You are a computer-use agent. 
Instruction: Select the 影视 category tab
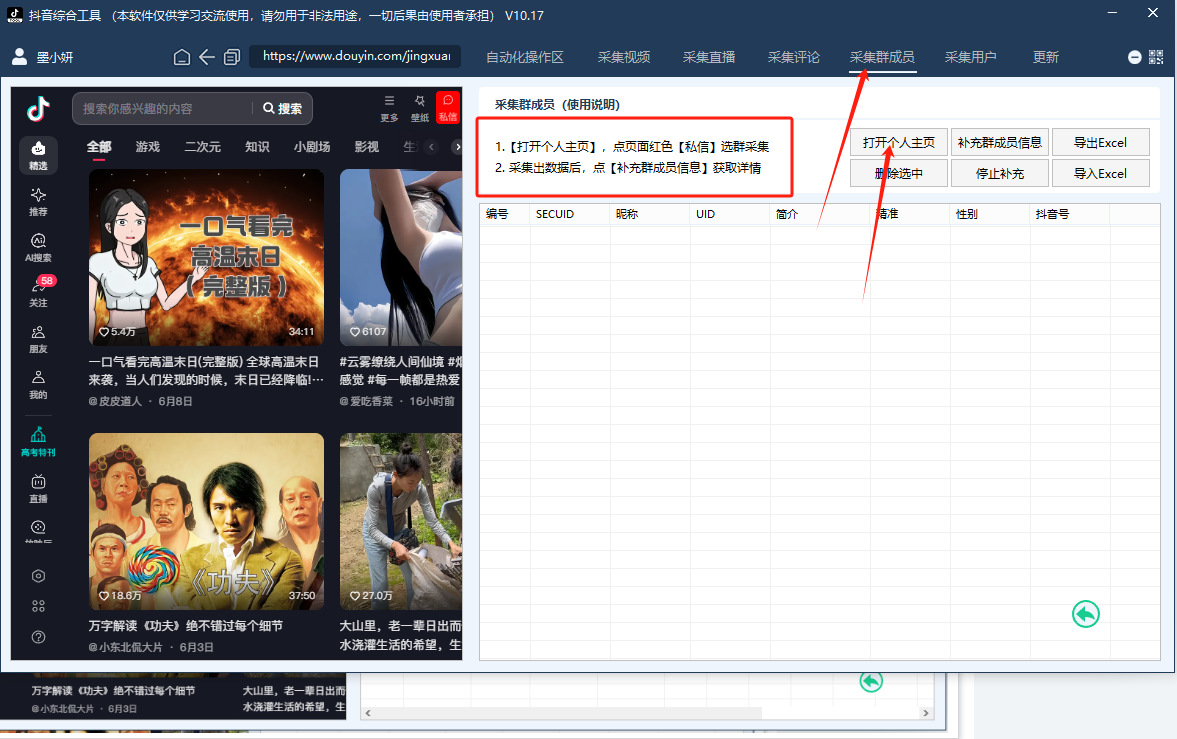pyautogui.click(x=366, y=146)
